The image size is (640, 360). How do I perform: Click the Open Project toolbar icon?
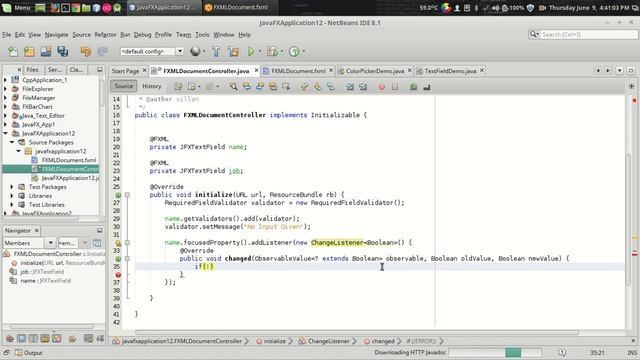pos(46,51)
